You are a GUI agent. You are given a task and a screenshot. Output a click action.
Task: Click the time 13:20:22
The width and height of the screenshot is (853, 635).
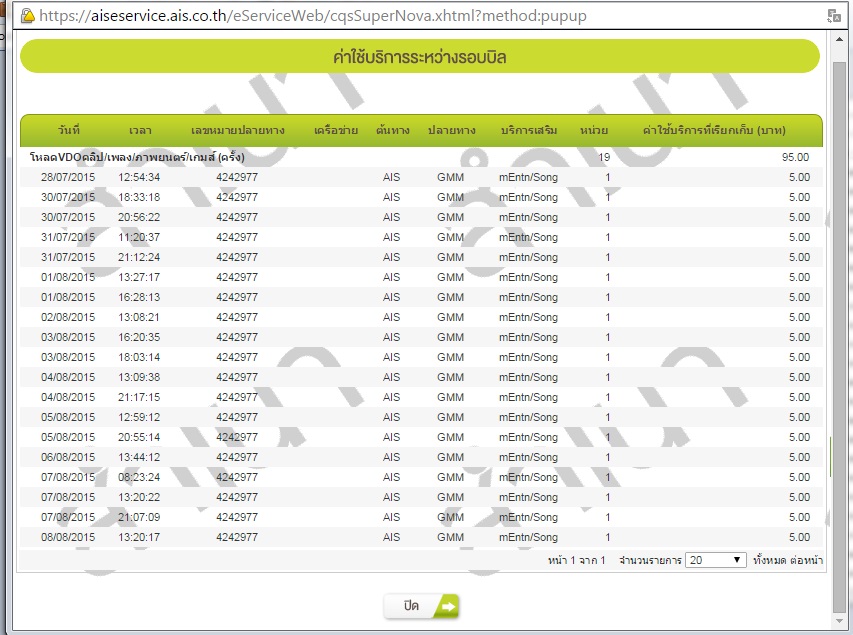pyautogui.click(x=139, y=497)
